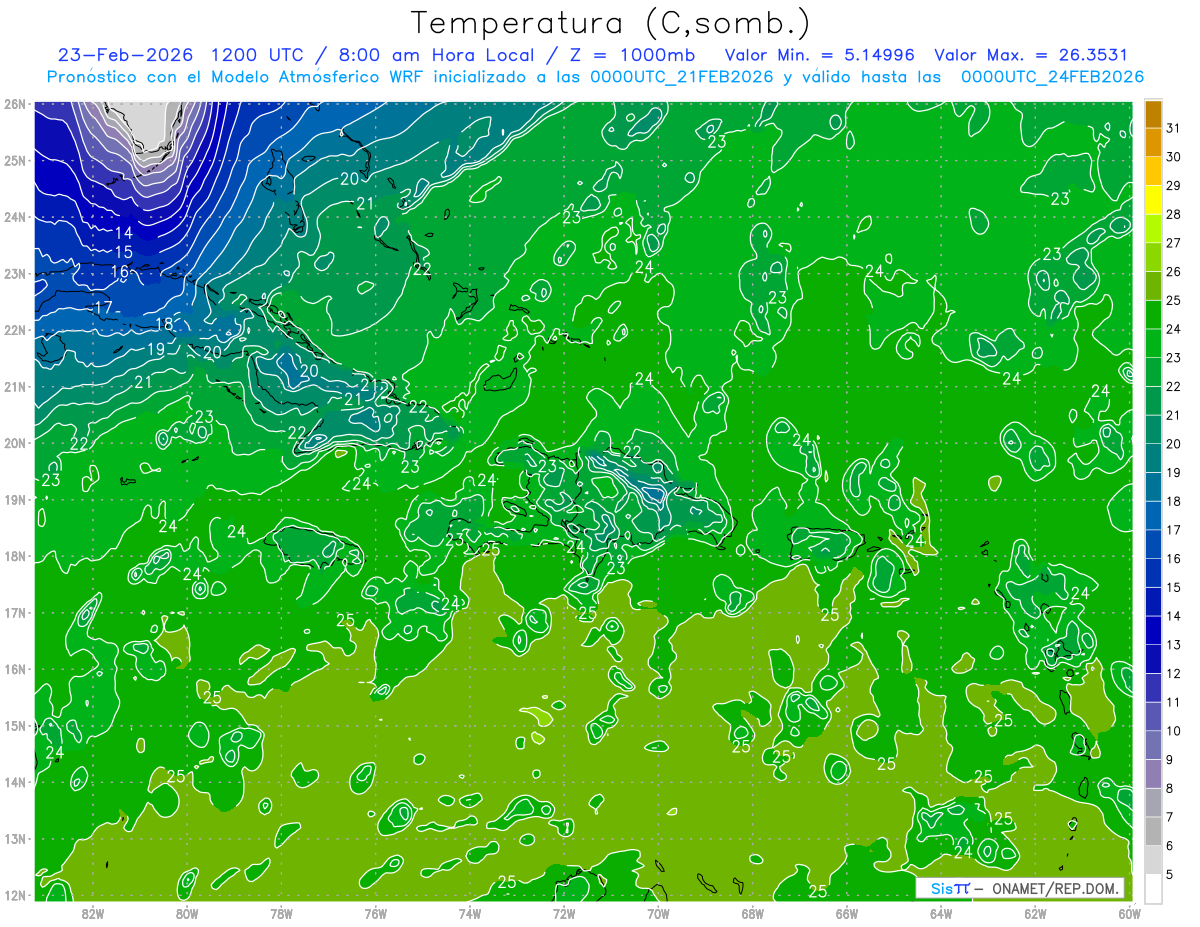The height and width of the screenshot is (927, 1200).
Task: Click colorbar value label "26"
Action: pyautogui.click(x=1173, y=271)
